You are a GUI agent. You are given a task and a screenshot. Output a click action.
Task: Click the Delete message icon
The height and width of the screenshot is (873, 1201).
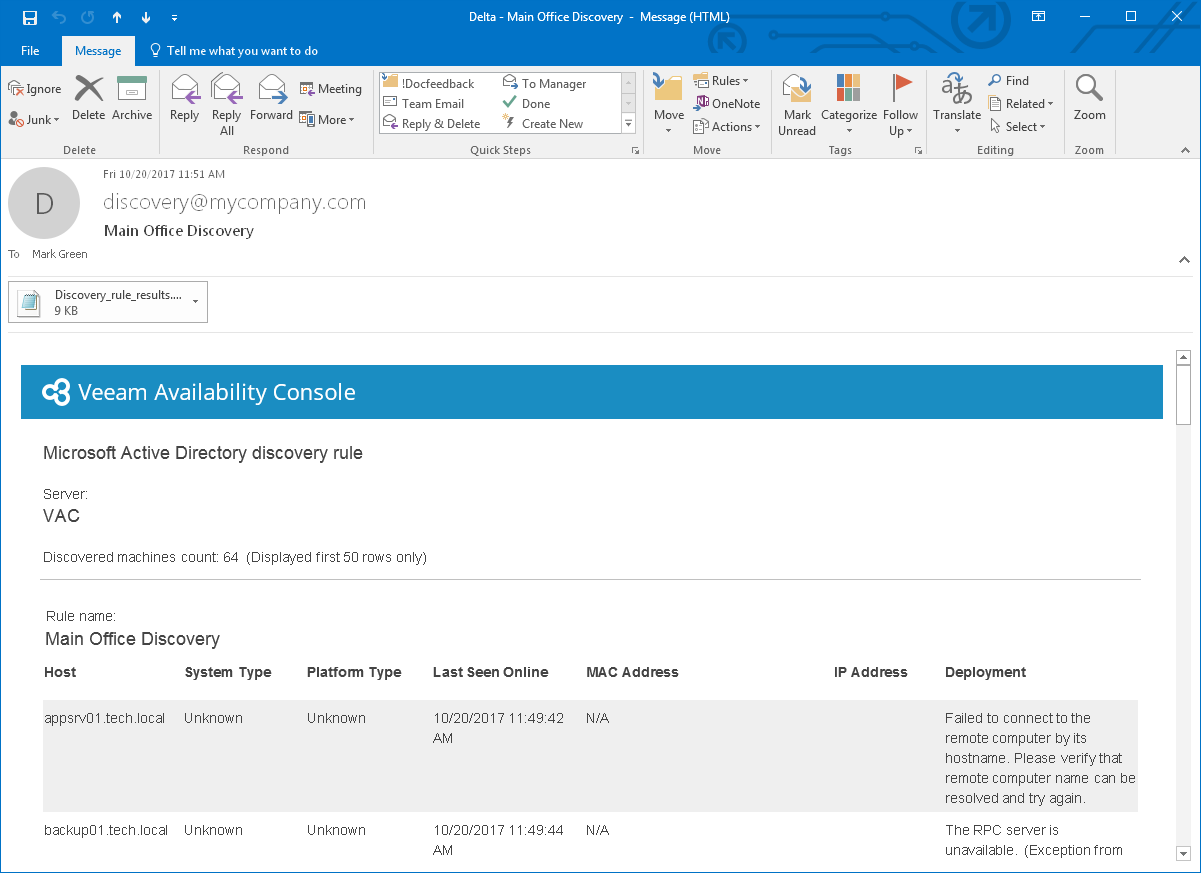pyautogui.click(x=89, y=98)
